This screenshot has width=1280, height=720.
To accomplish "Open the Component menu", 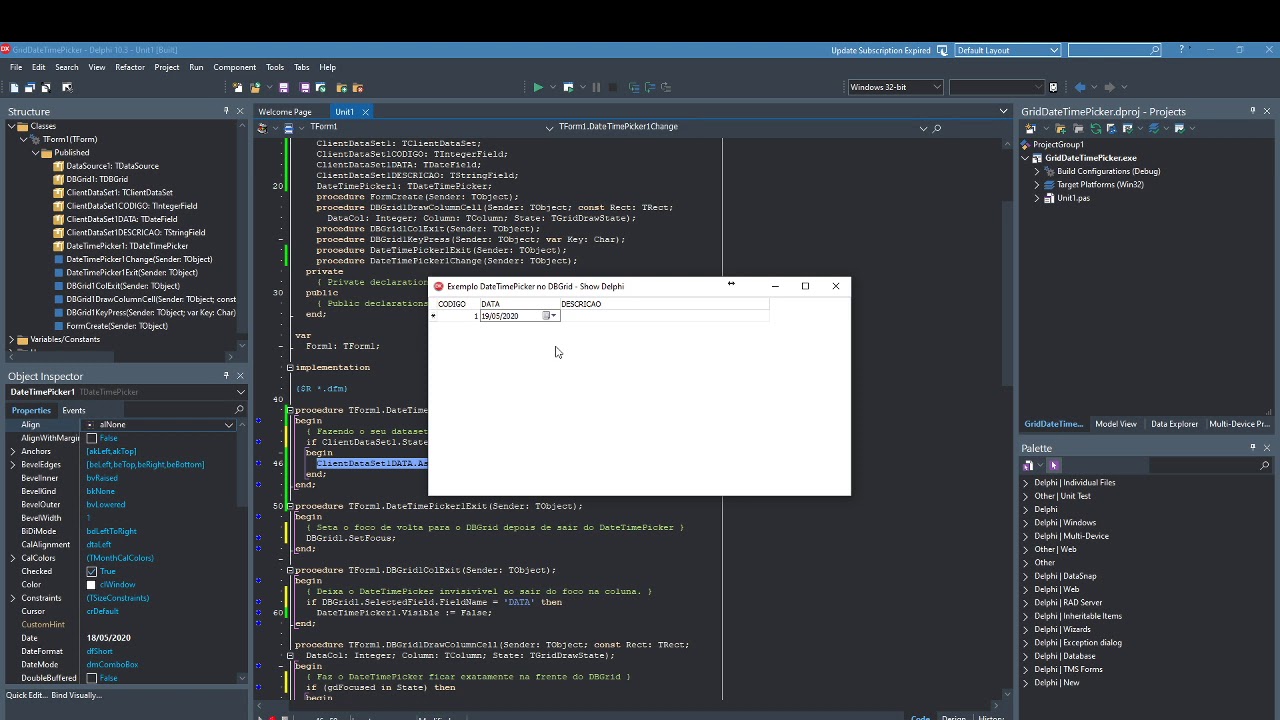I will coord(235,67).
